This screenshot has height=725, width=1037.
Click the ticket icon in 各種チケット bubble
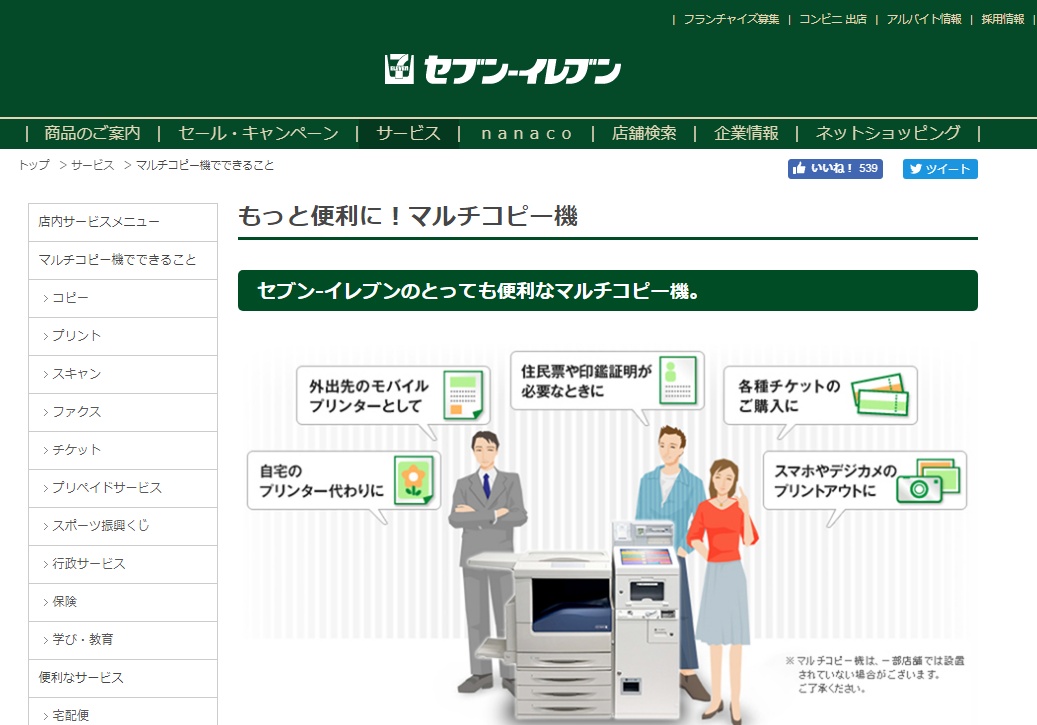(880, 395)
